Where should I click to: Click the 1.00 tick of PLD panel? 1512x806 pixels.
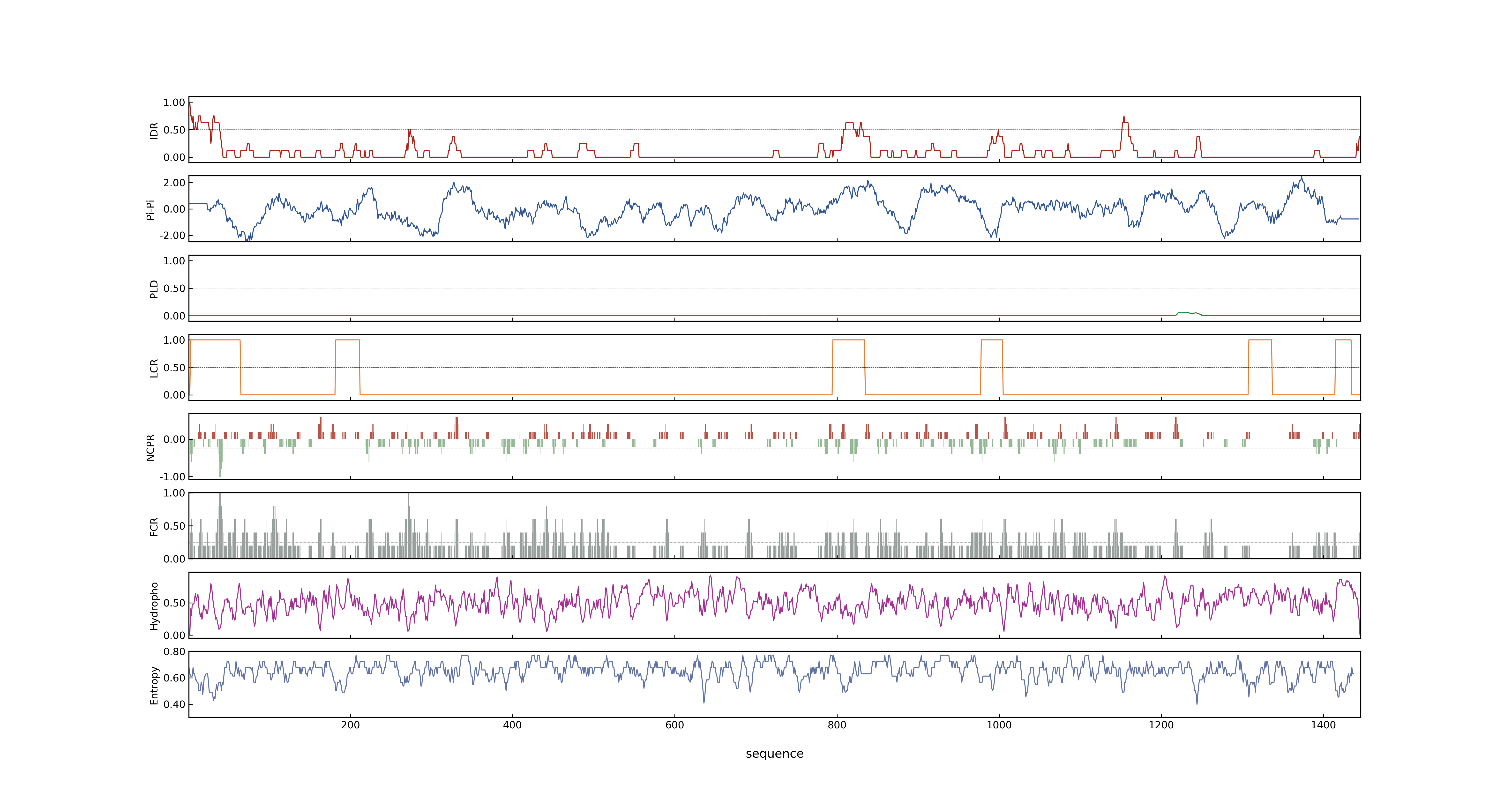pos(174,261)
